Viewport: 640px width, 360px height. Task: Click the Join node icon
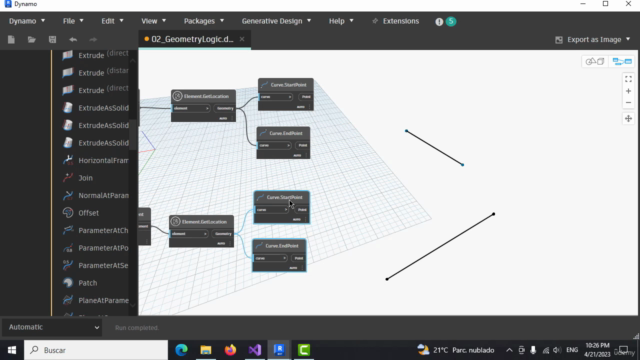coord(68,178)
